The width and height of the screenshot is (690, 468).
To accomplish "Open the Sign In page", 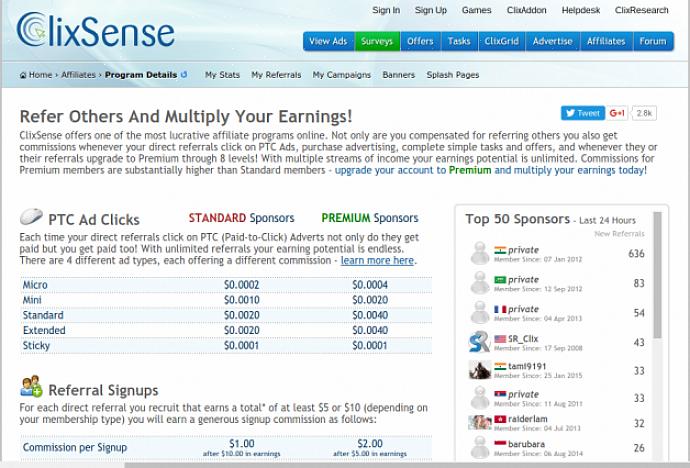I will point(386,10).
